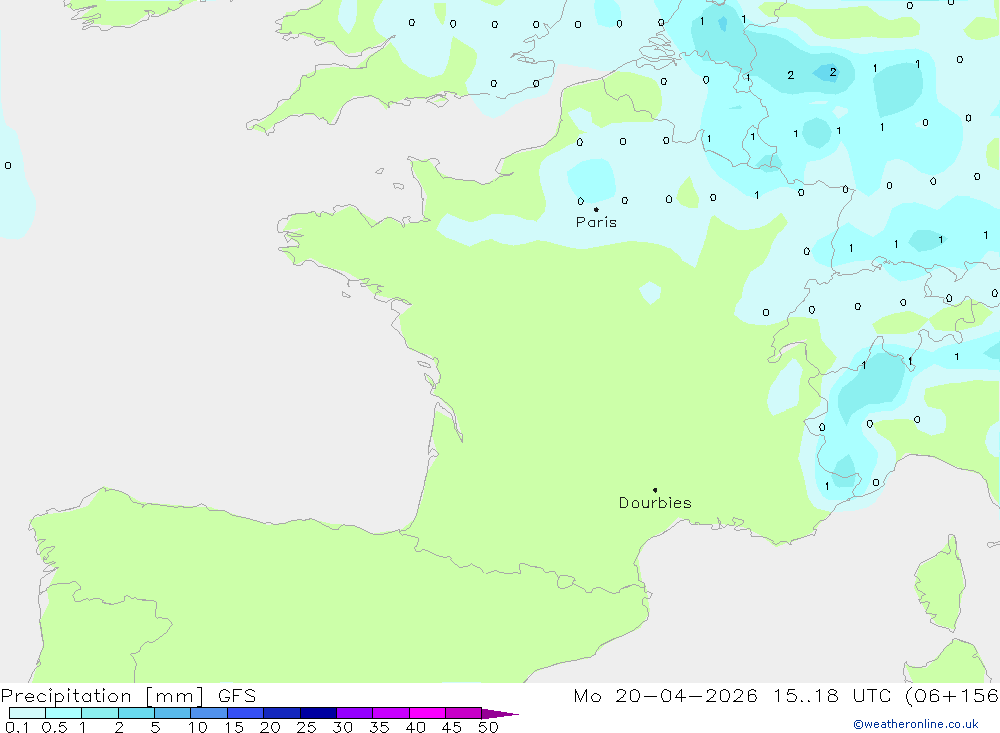Pick the 5–10 mm legend color
The height and width of the screenshot is (733, 1000).
(x=173, y=713)
